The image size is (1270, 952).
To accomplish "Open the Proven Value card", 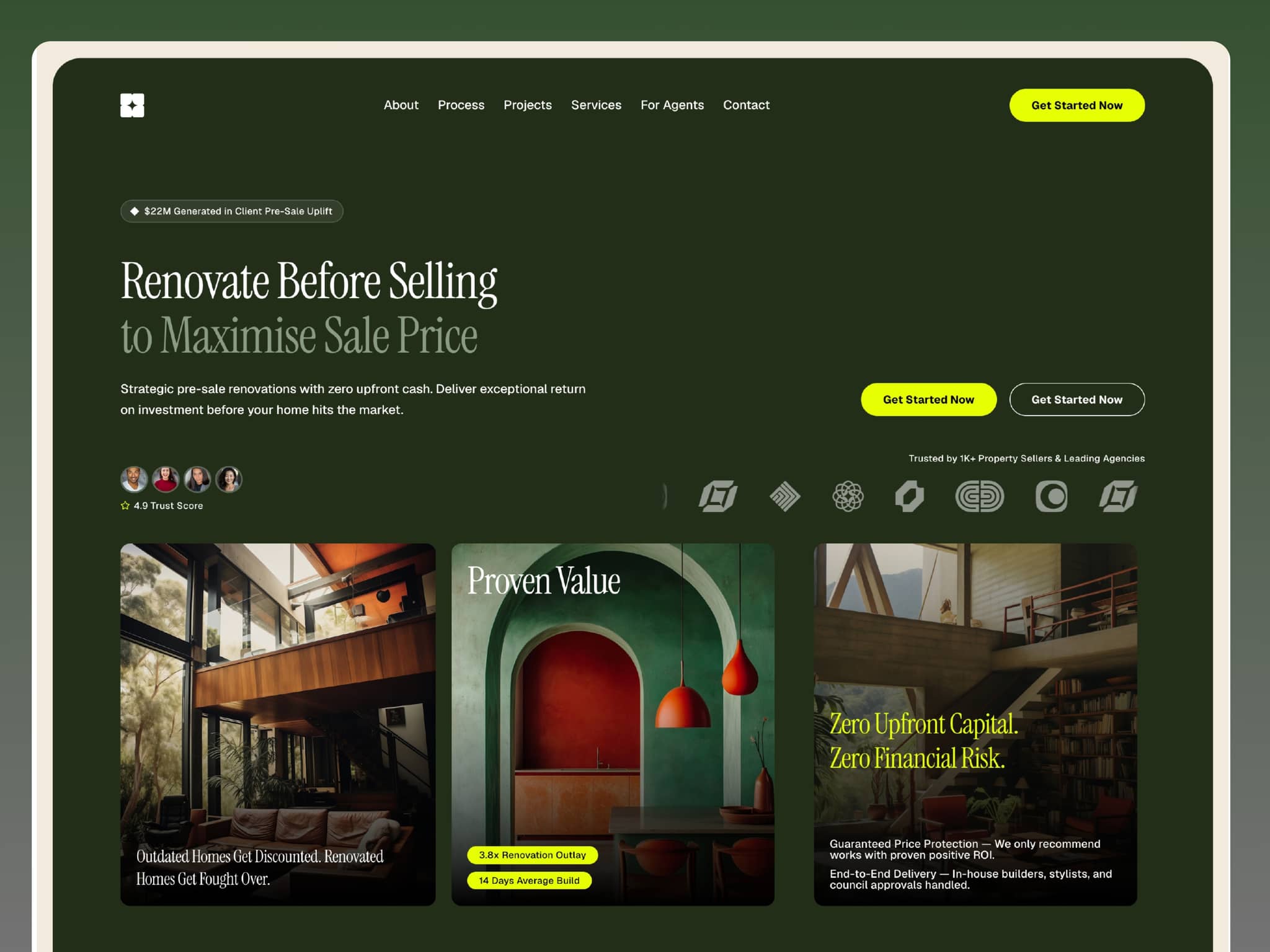I will click(x=613, y=725).
